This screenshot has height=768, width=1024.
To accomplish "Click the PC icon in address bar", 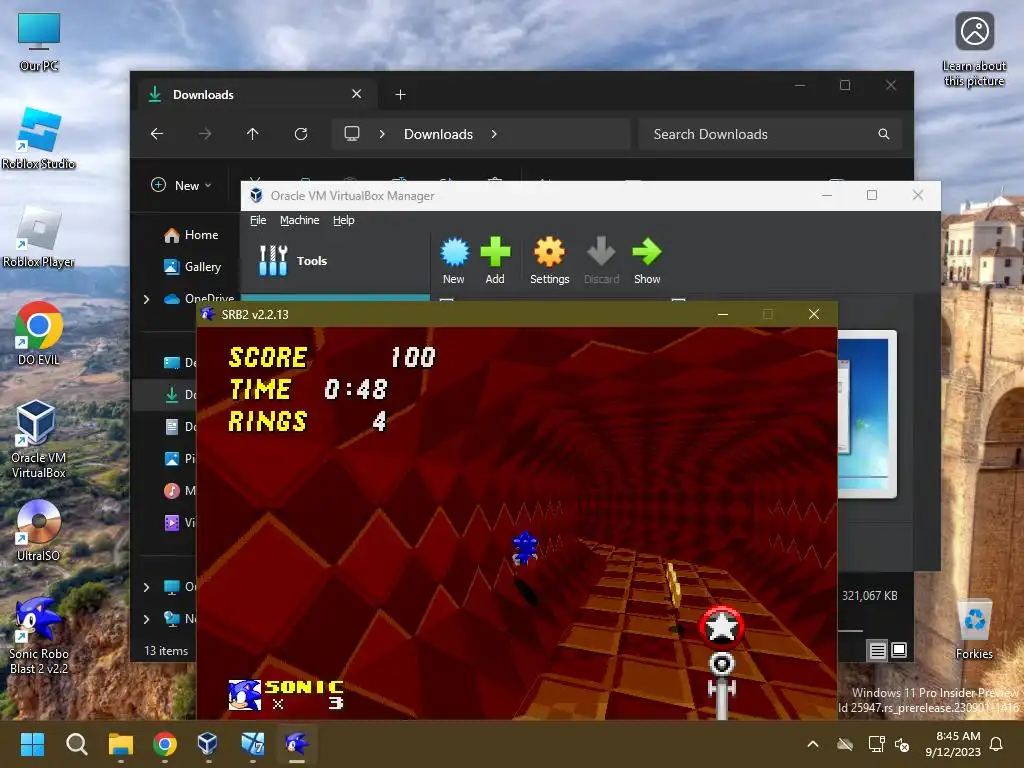I will point(352,134).
